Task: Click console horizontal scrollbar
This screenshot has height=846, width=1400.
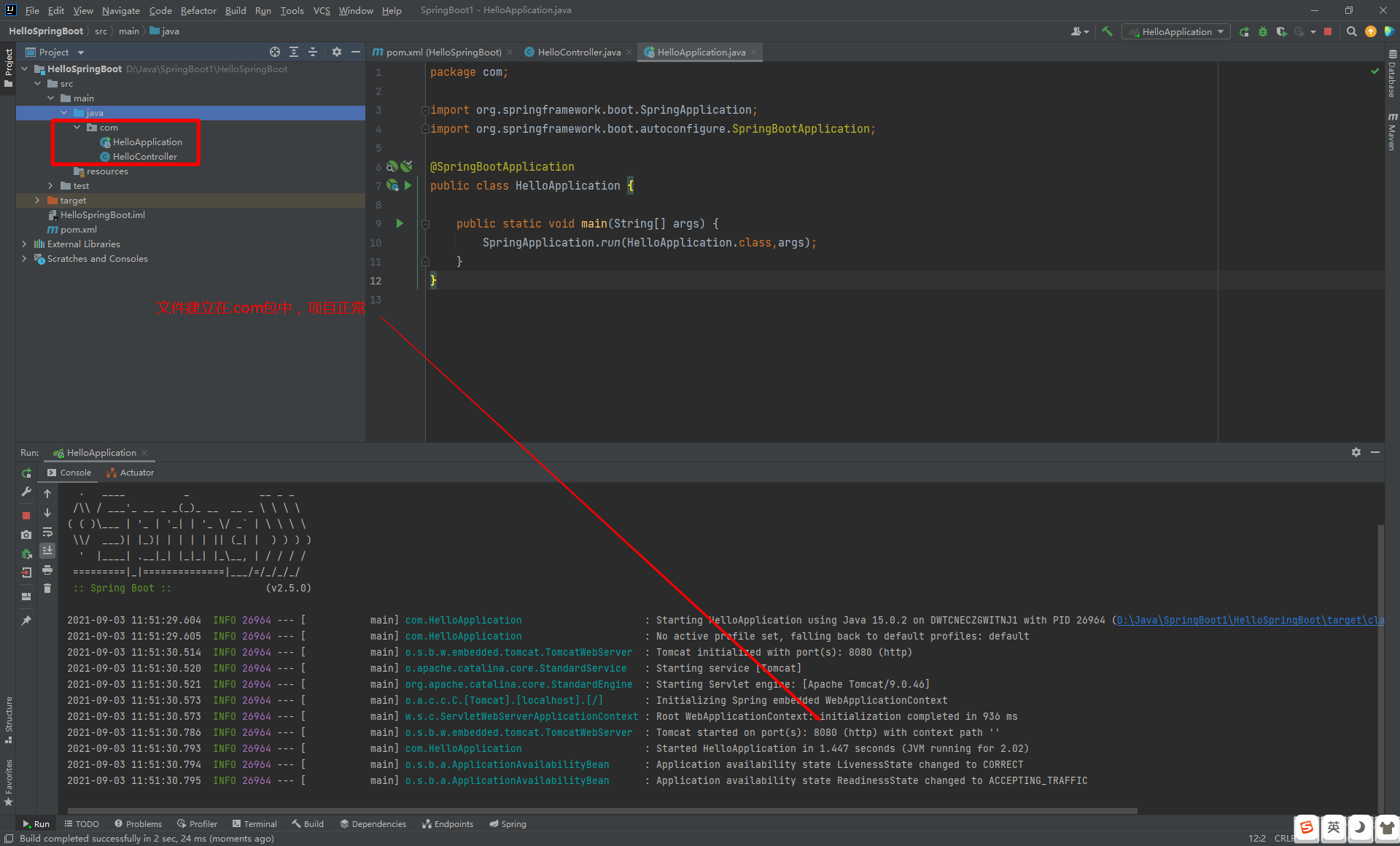Action: pos(602,810)
